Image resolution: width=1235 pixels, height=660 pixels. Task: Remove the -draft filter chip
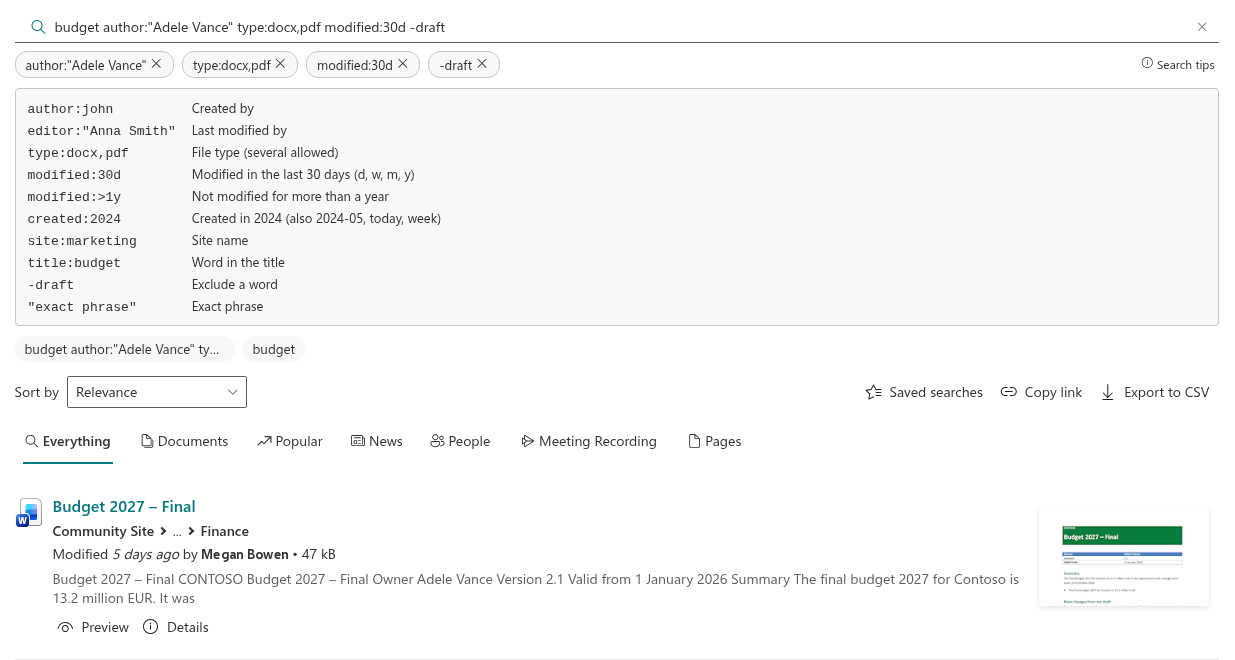coord(482,64)
